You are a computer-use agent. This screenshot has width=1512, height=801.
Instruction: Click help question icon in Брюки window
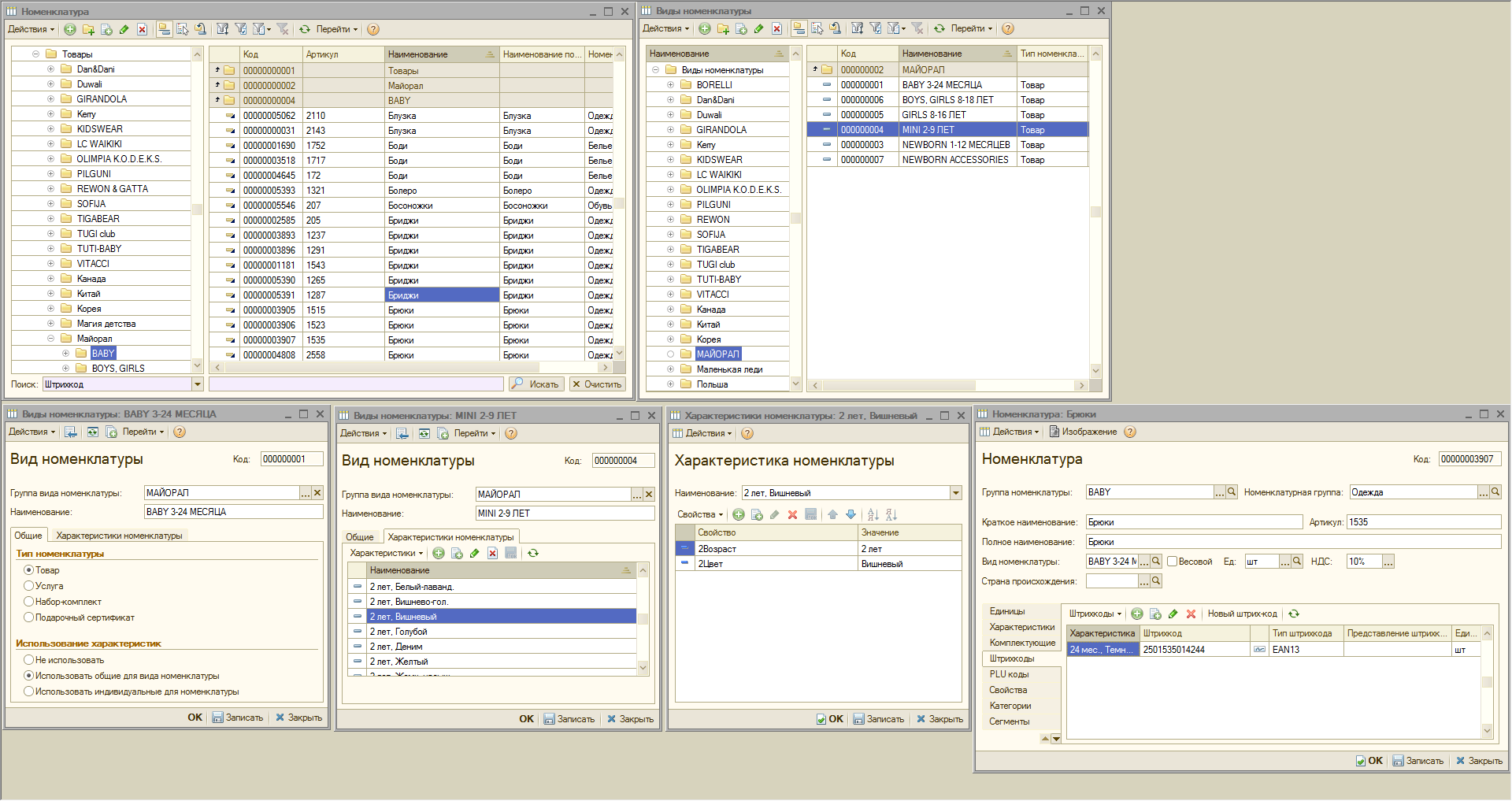pos(1130,432)
